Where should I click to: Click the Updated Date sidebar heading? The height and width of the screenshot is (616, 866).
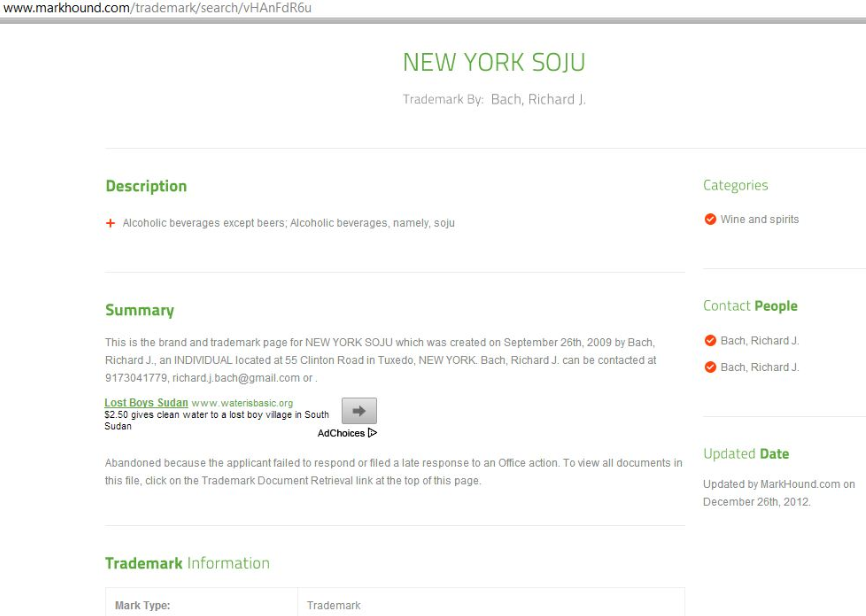click(x=745, y=454)
